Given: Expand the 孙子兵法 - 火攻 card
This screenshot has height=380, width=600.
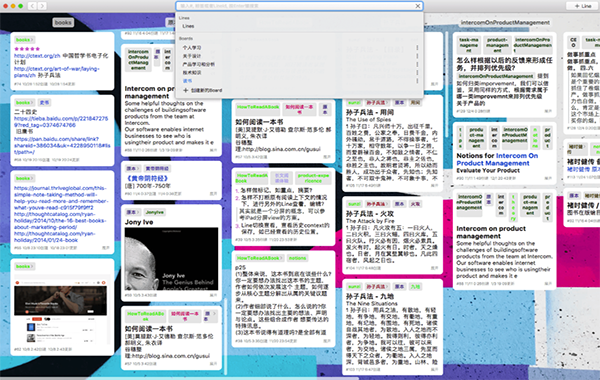Looking at the screenshot, I should [435, 268].
